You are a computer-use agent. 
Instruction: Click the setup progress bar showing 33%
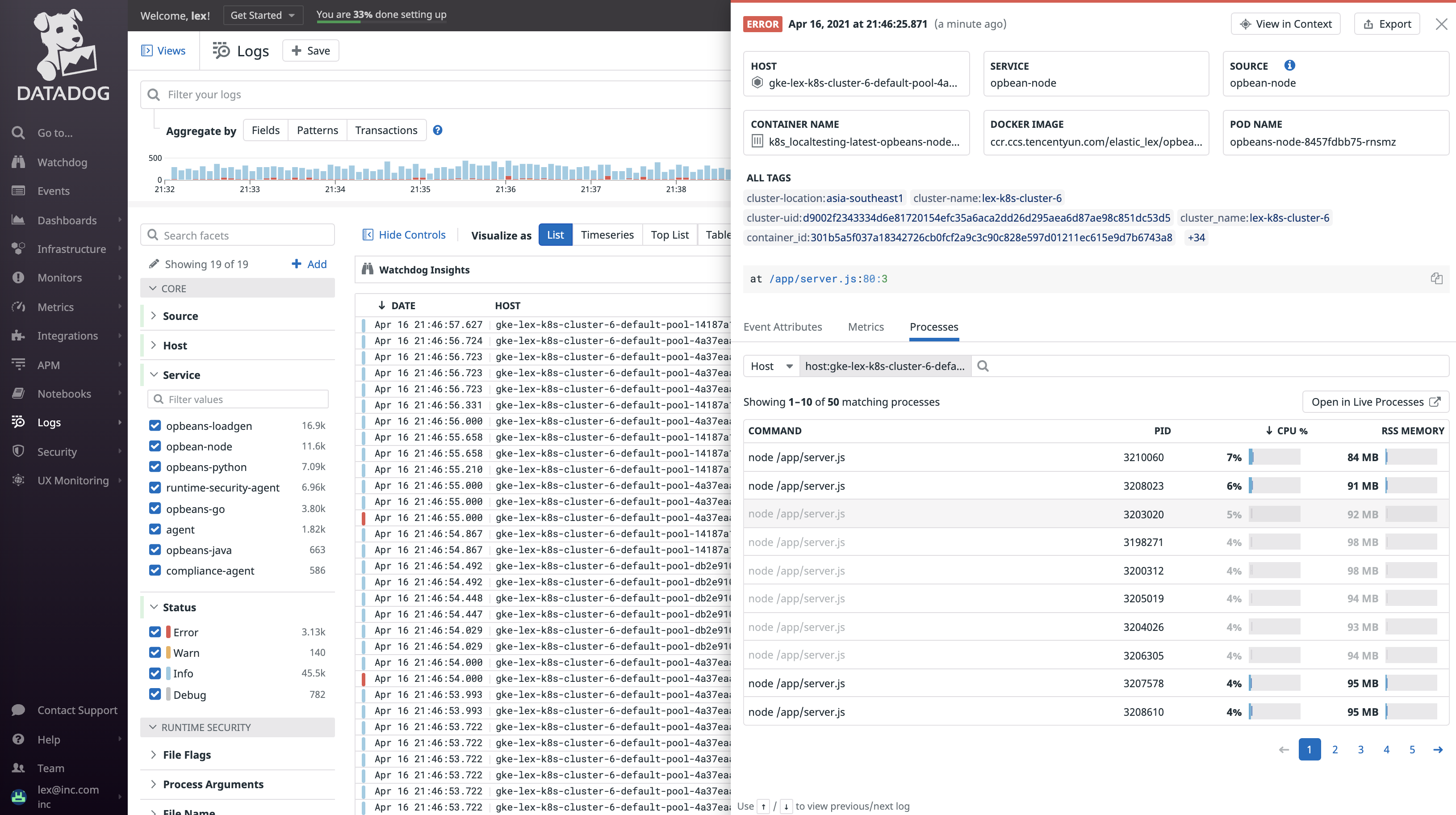click(381, 15)
